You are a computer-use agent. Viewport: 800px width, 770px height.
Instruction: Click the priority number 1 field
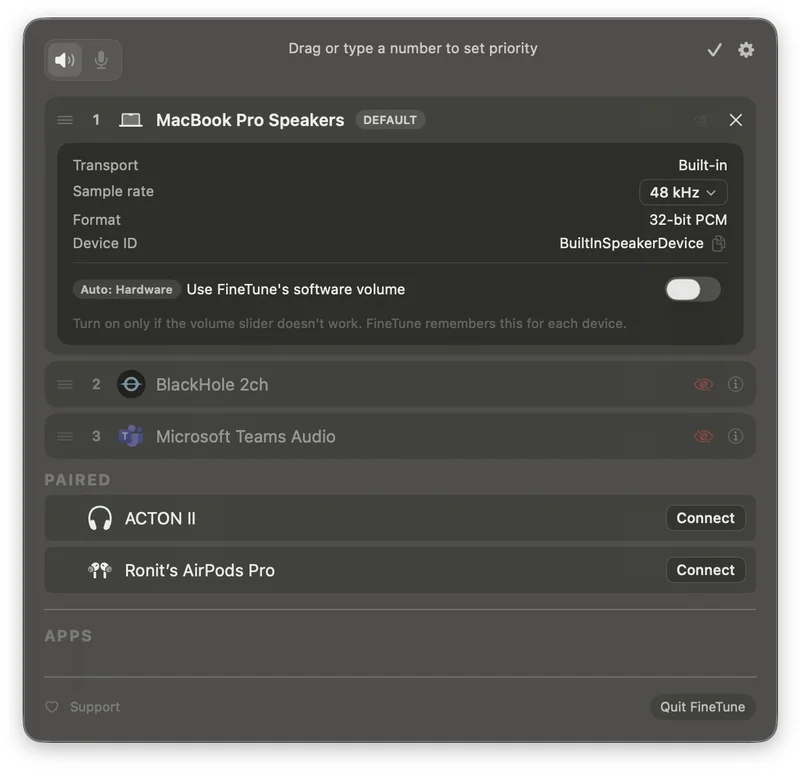96,120
